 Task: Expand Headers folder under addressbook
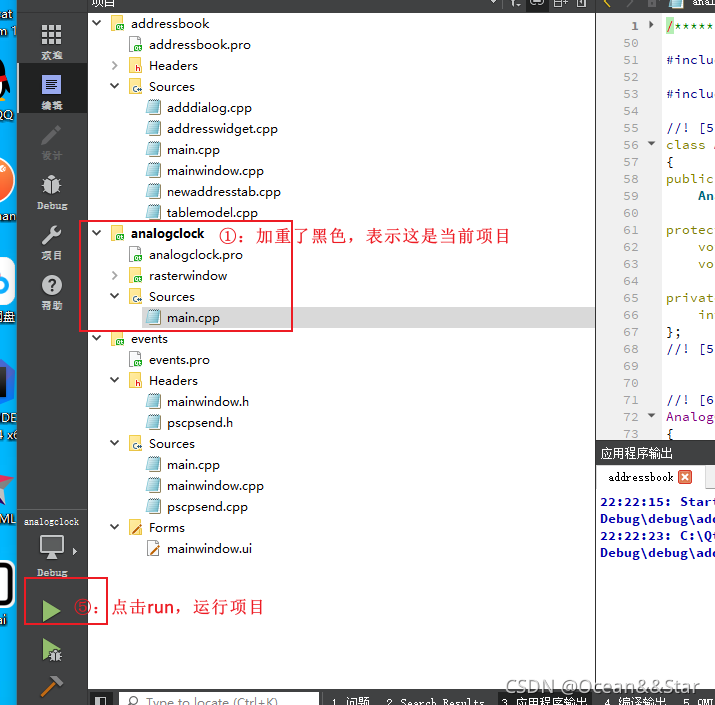click(114, 66)
